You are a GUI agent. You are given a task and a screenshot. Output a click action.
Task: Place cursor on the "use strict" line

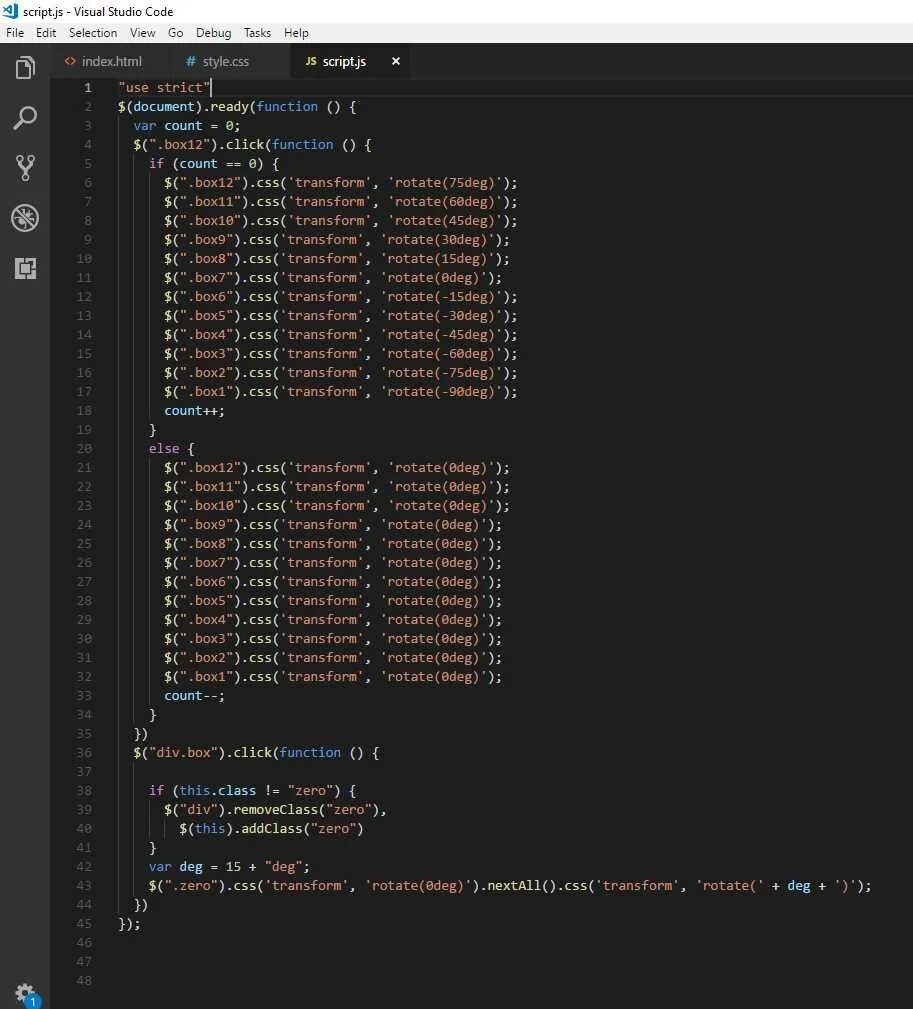click(165, 88)
